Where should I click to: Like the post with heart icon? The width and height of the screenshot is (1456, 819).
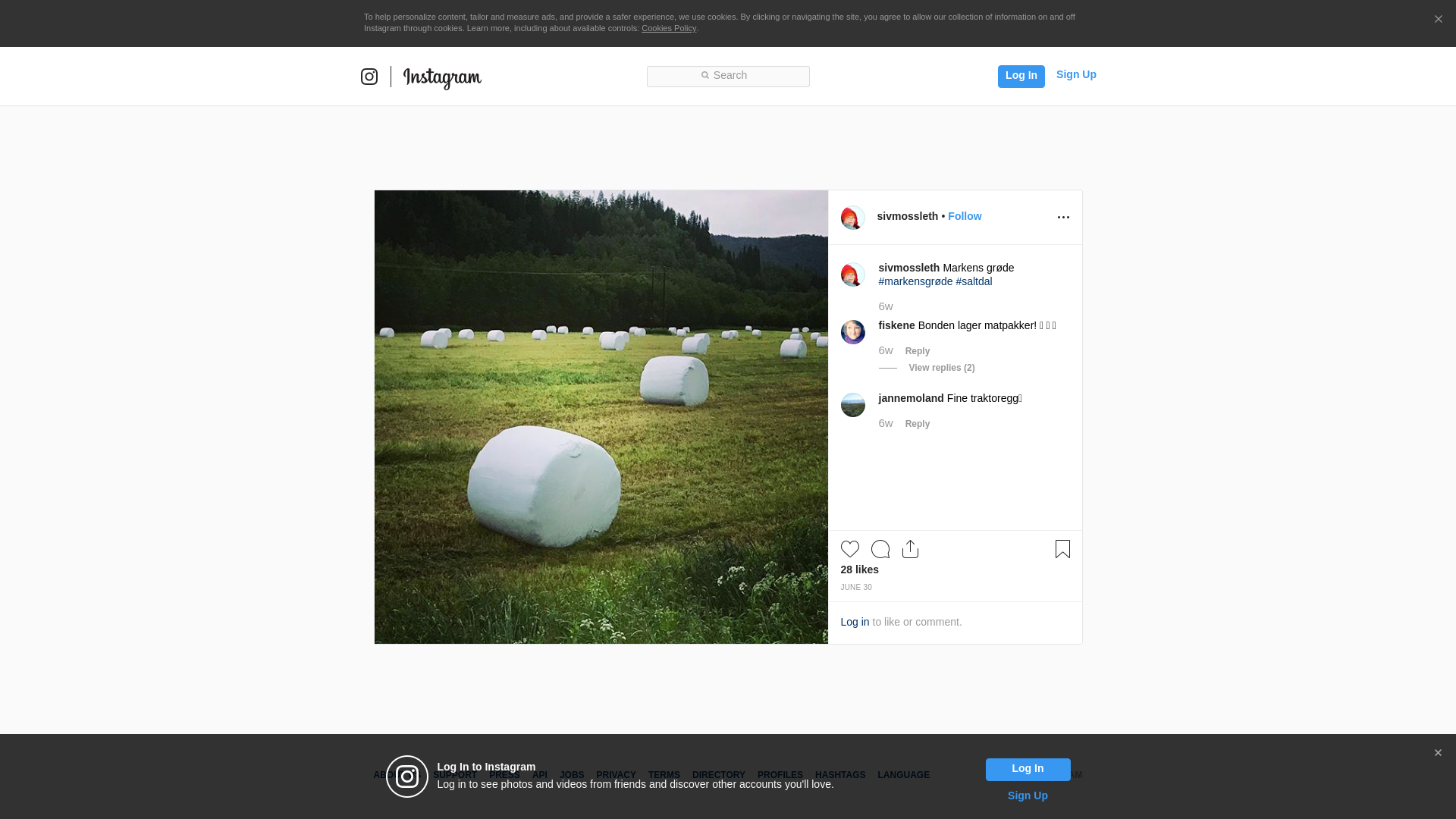[x=850, y=549]
